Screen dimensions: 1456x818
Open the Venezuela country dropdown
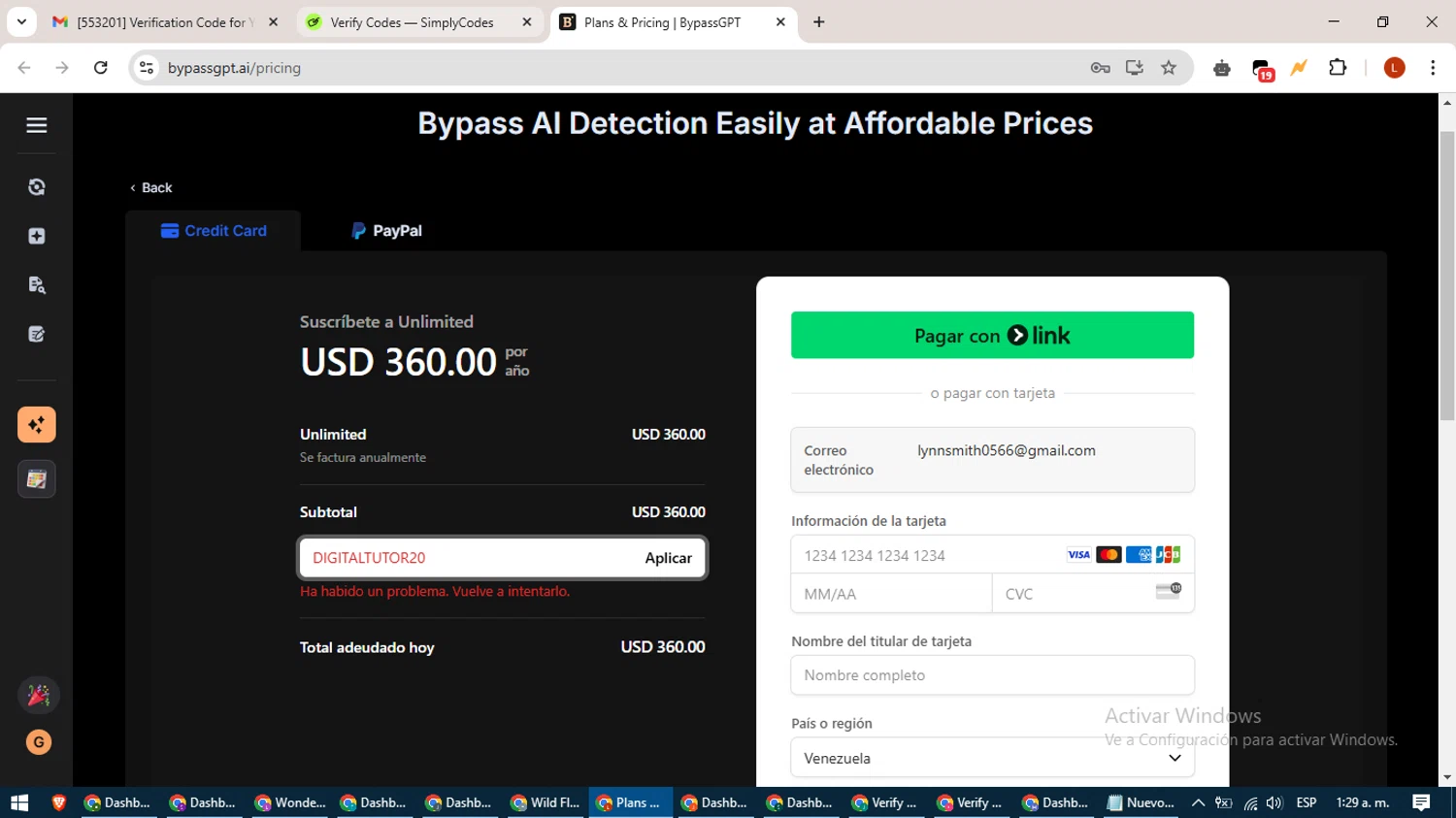(992, 758)
